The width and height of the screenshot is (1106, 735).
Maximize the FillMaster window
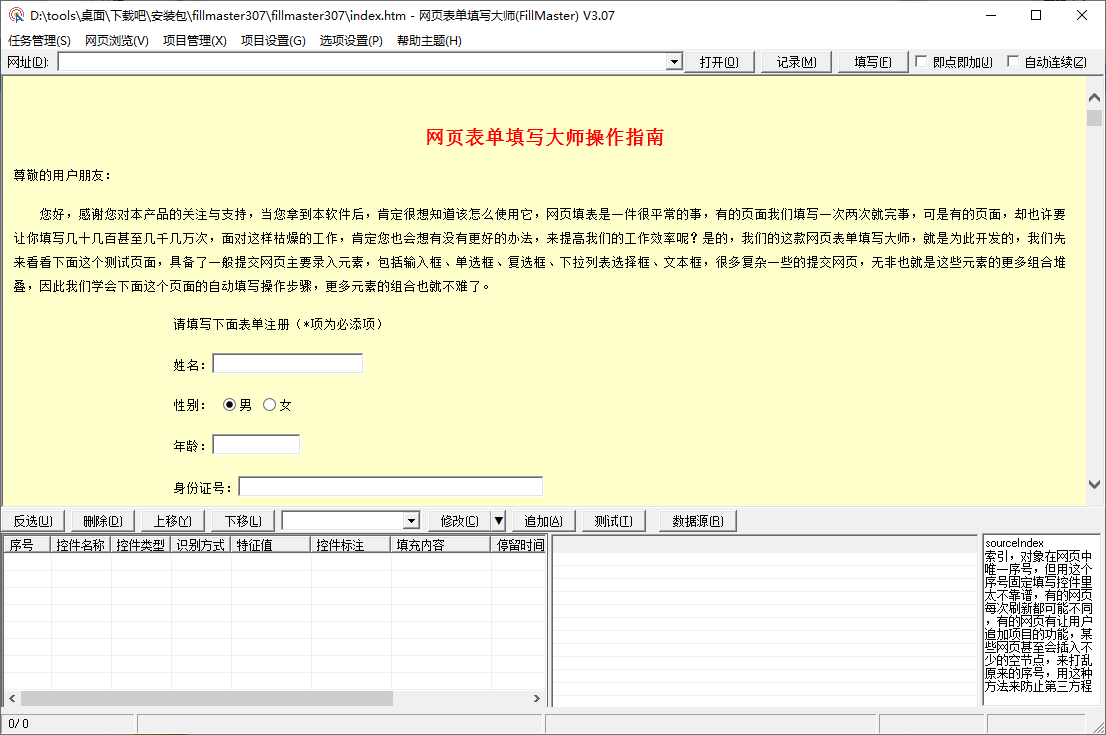1036,16
